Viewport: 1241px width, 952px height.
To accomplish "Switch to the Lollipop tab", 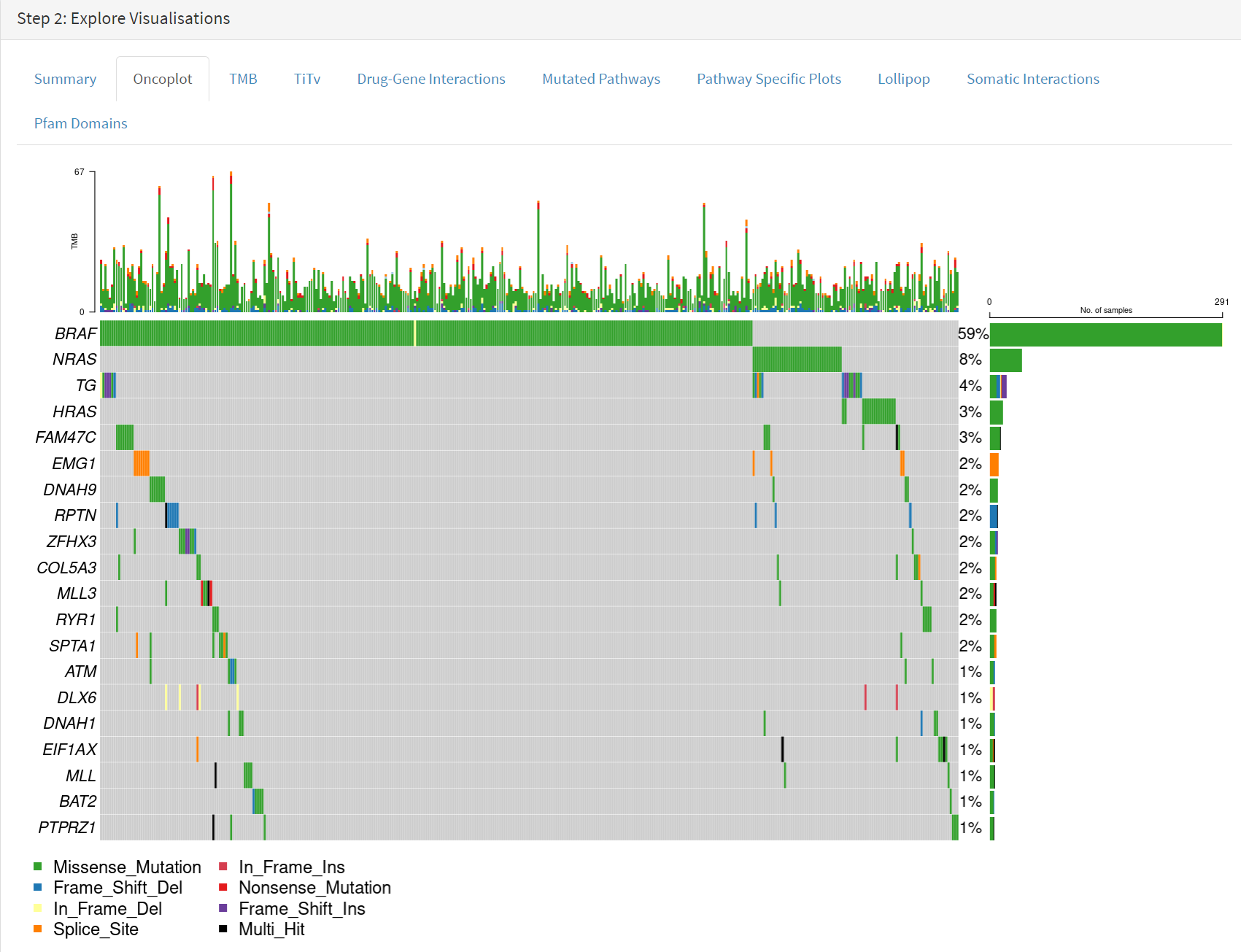I will [904, 79].
